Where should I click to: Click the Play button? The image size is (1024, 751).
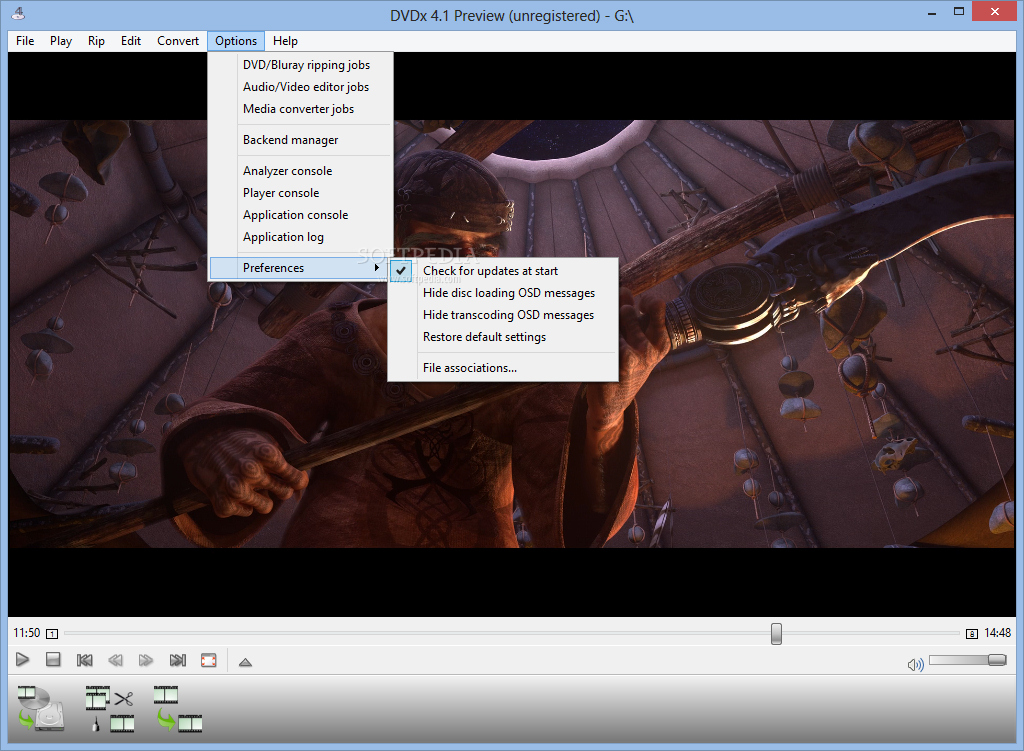point(22,660)
